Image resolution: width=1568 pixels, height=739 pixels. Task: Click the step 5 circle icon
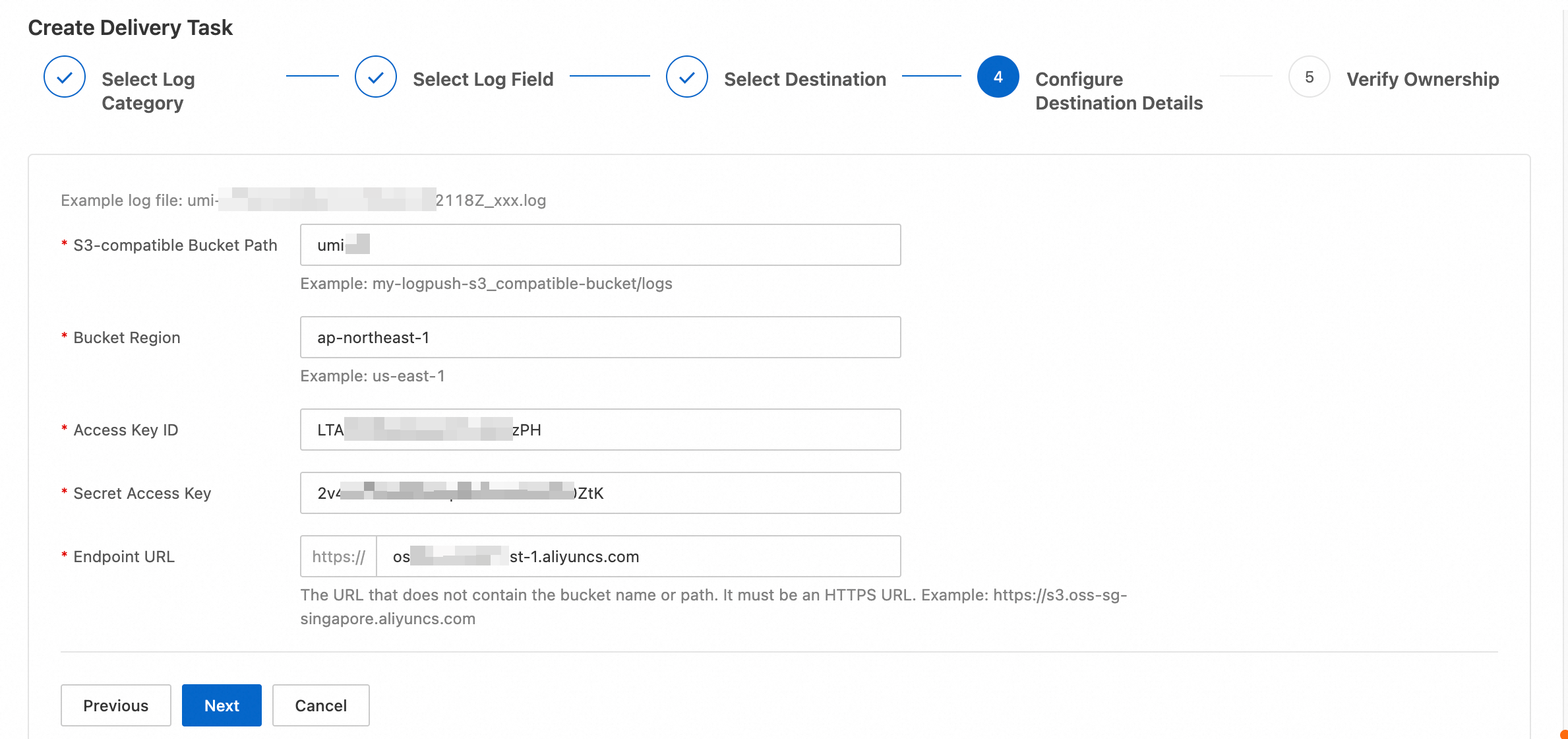click(1310, 77)
